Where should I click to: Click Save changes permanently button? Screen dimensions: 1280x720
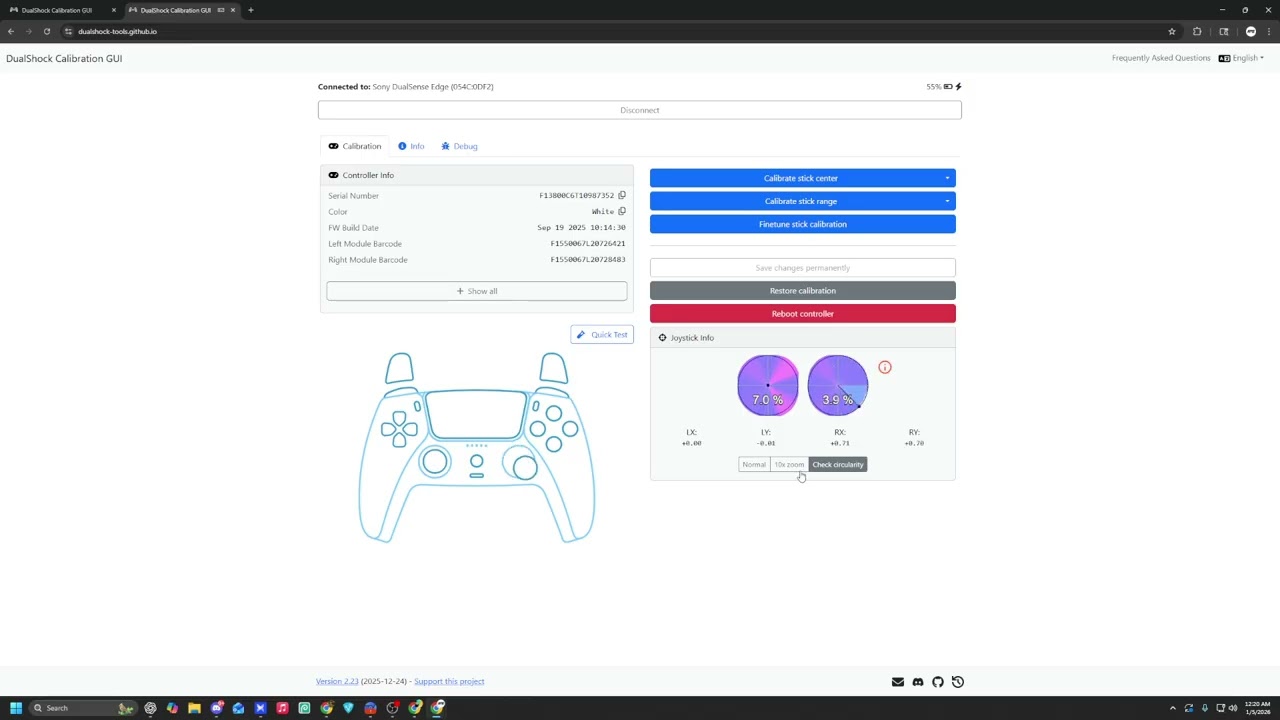[x=803, y=268]
